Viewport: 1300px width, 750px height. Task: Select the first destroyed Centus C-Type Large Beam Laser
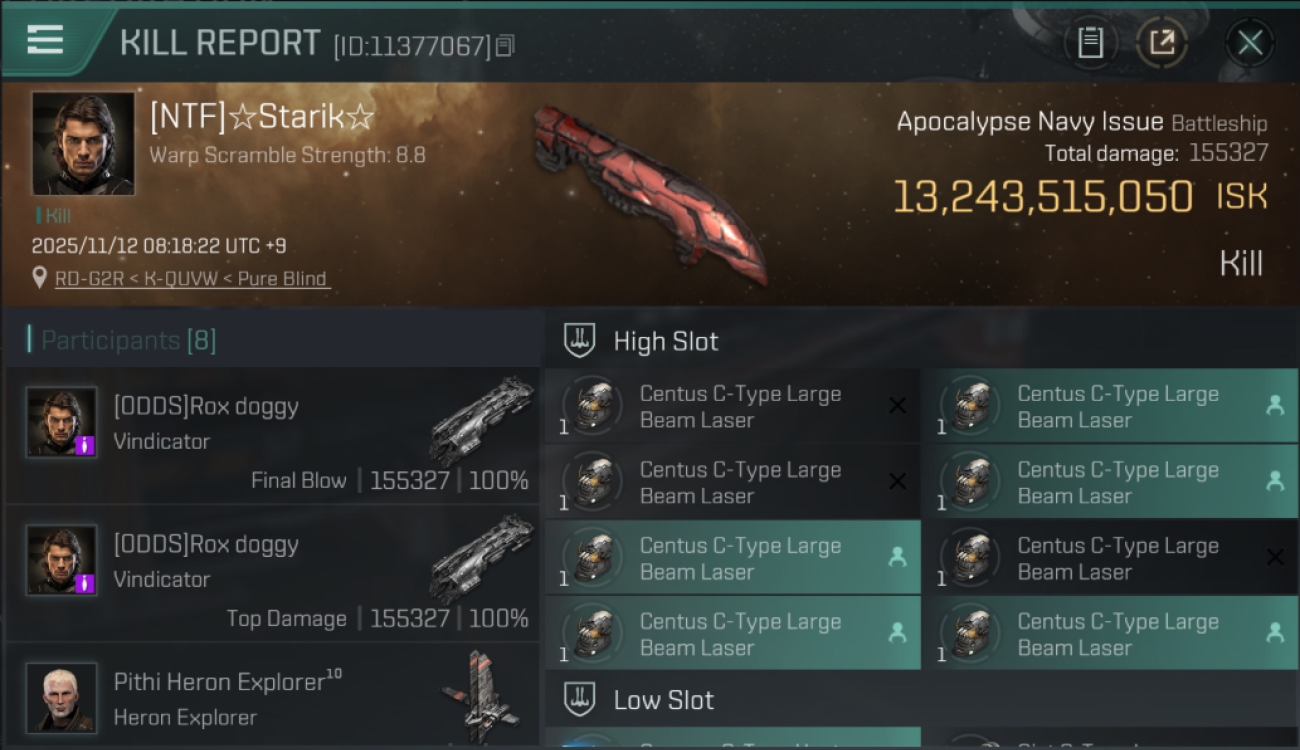733,406
